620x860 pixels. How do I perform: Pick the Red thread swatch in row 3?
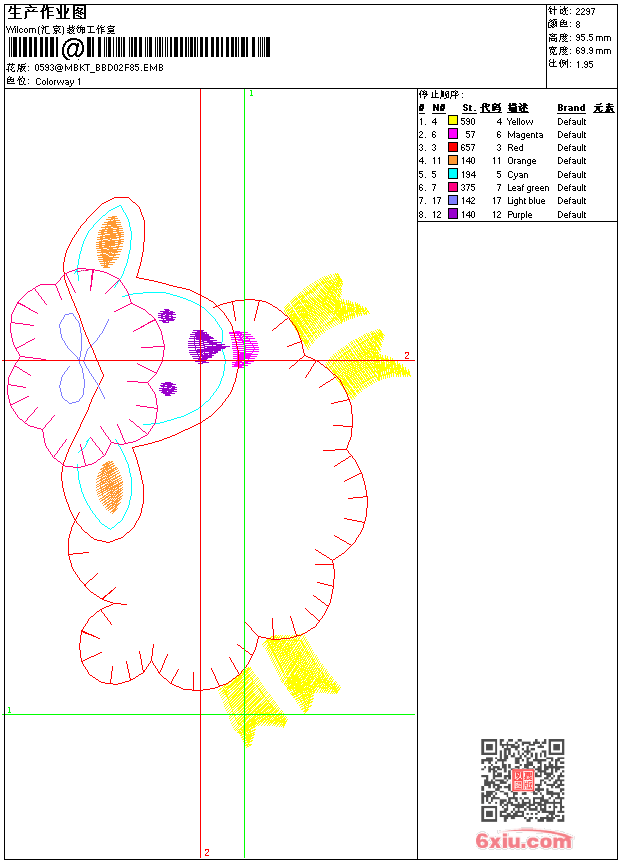click(453, 147)
